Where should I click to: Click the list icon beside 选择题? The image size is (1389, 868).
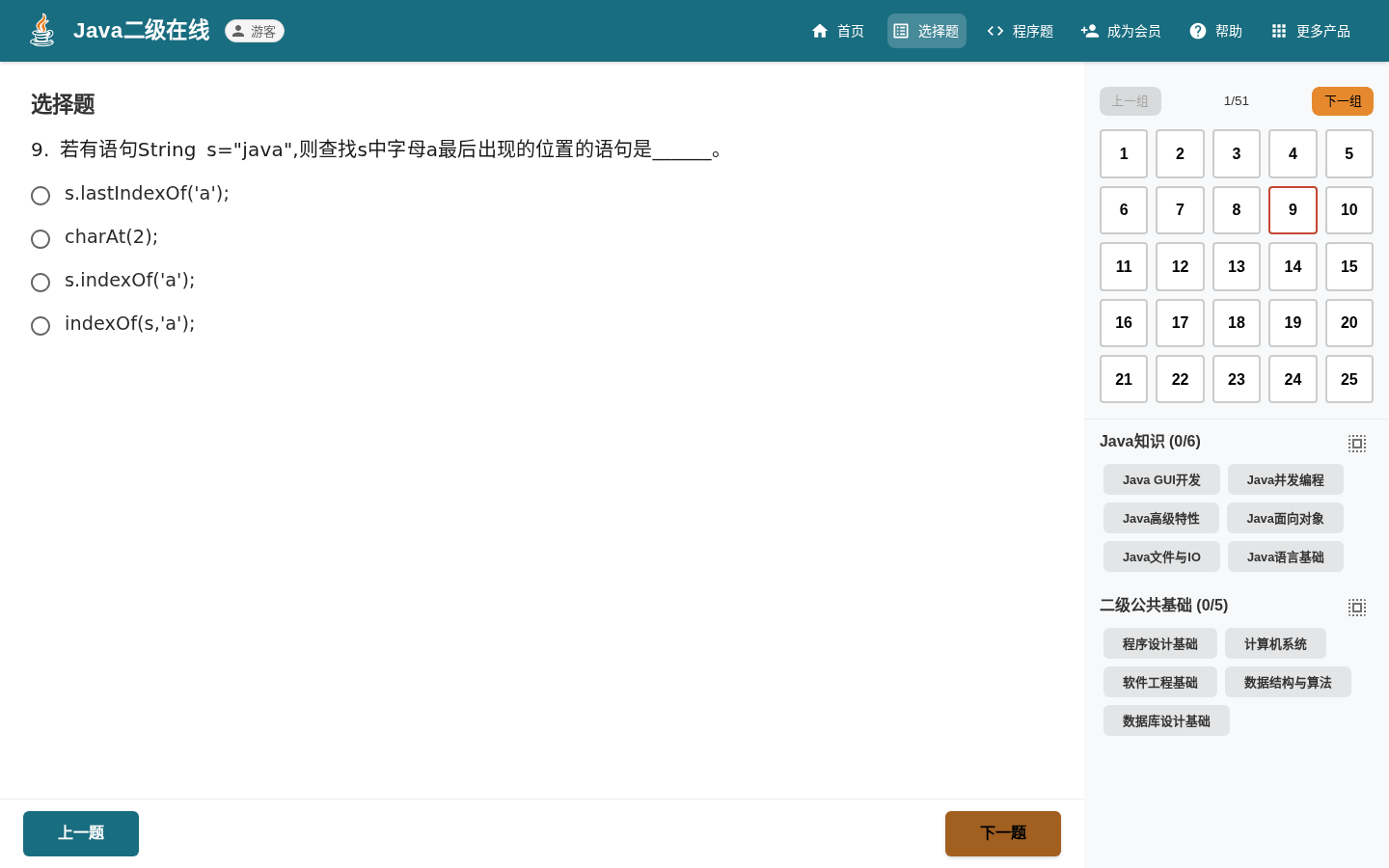901,31
